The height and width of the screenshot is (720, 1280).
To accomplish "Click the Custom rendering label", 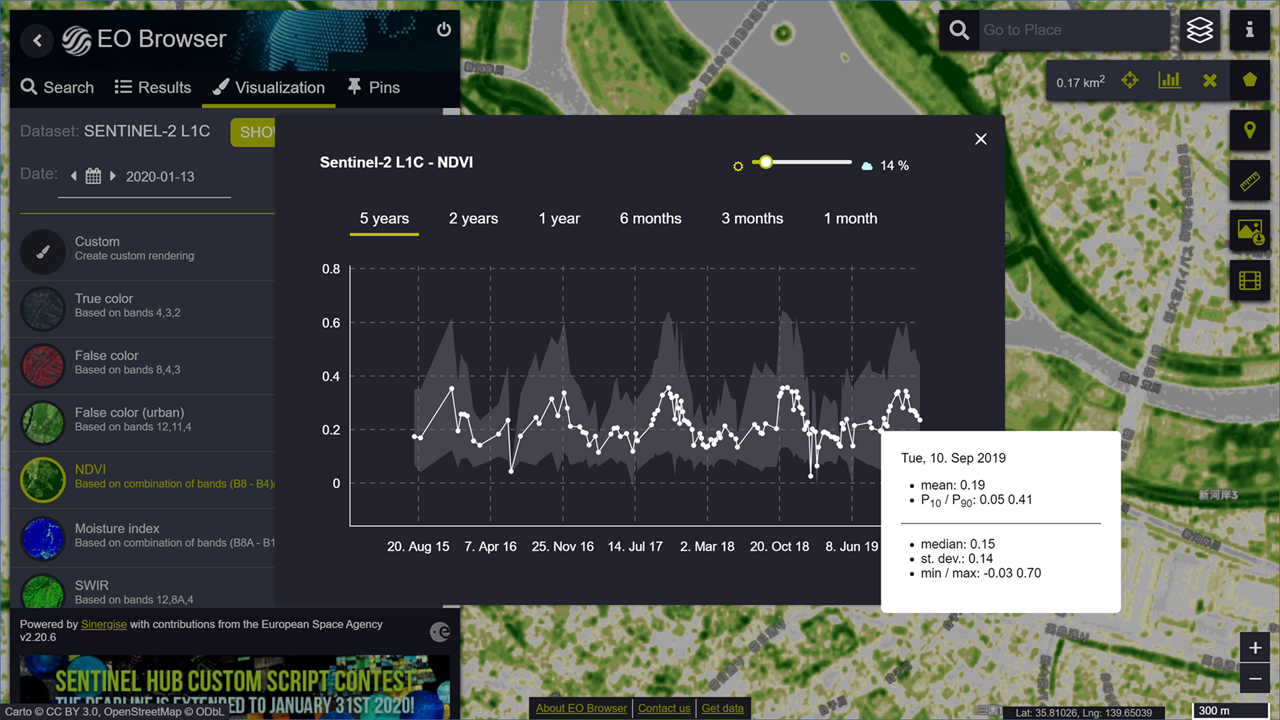I will click(97, 242).
